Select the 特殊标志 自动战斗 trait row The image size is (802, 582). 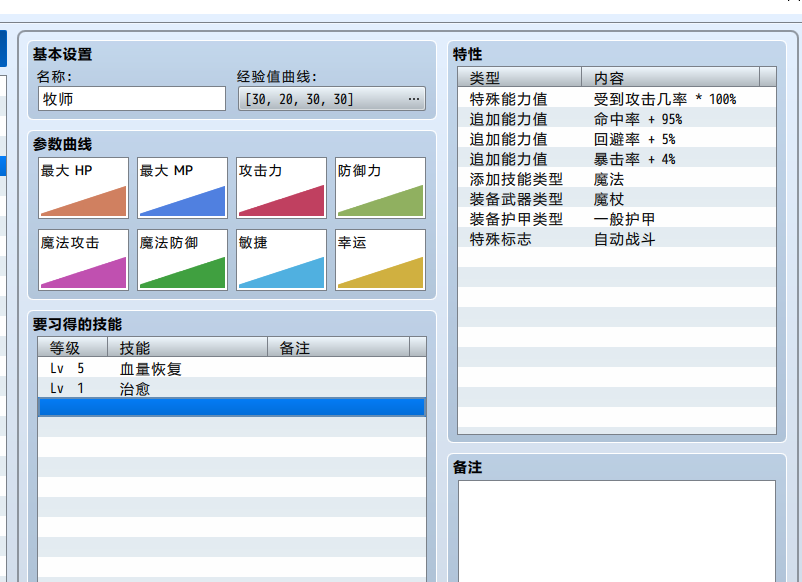[617, 238]
